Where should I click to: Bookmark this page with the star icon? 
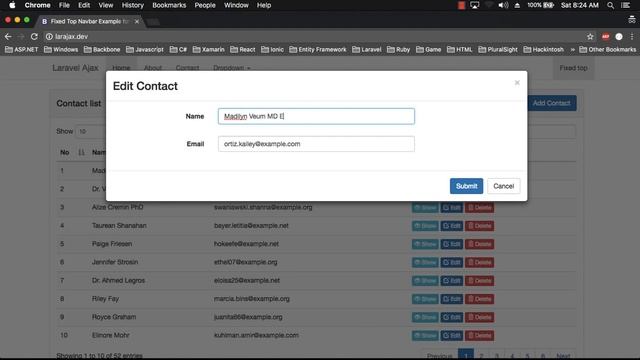point(590,37)
